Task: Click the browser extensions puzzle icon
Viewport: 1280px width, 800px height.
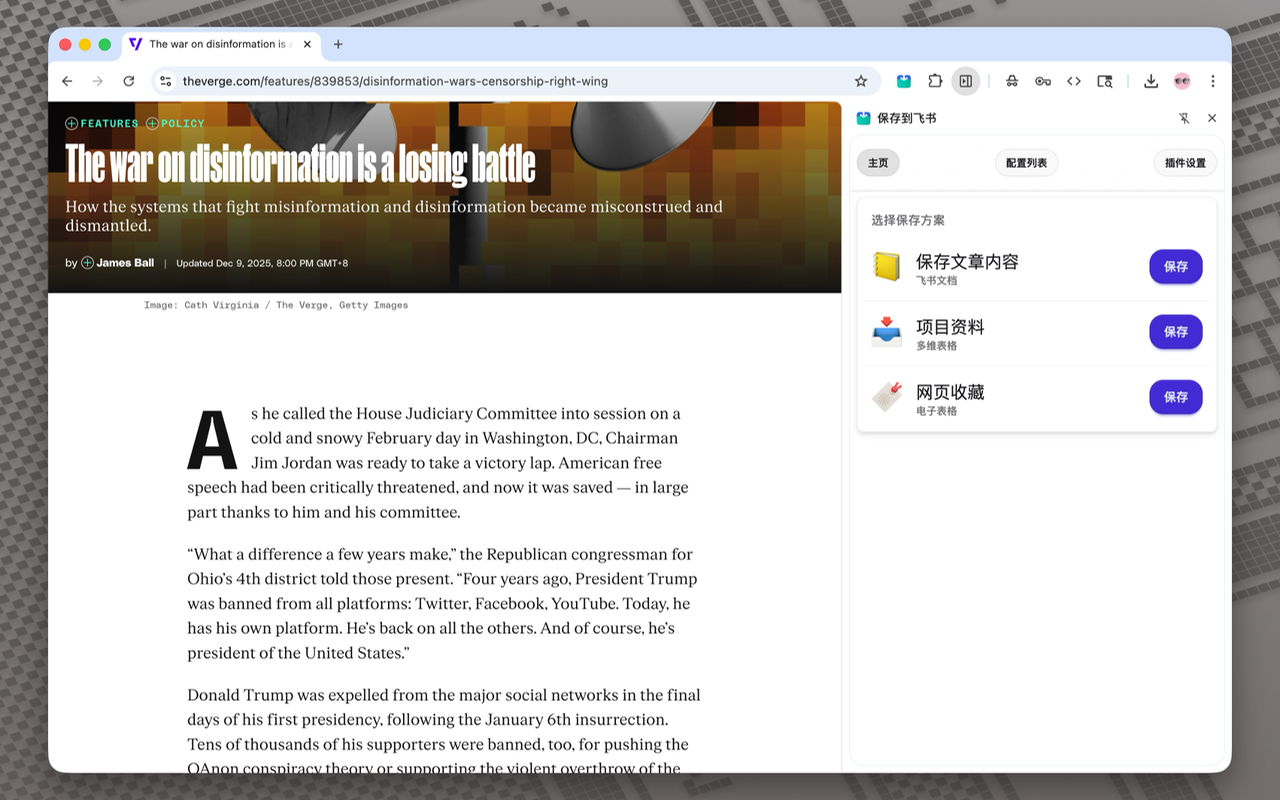Action: tap(935, 81)
